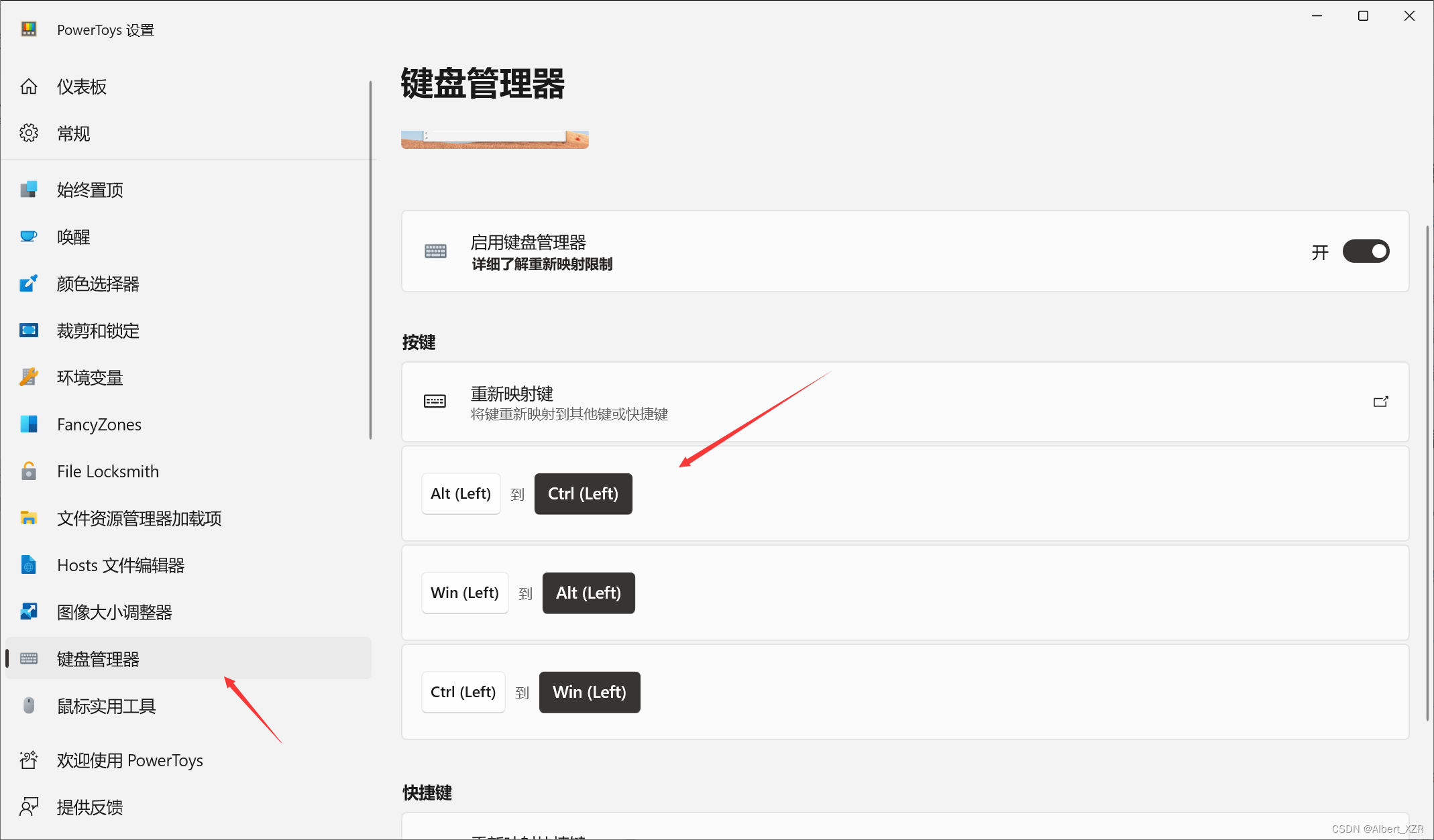The width and height of the screenshot is (1434, 840).
Task: Click the 详细了解重新映射键限制 link
Action: pos(542,265)
